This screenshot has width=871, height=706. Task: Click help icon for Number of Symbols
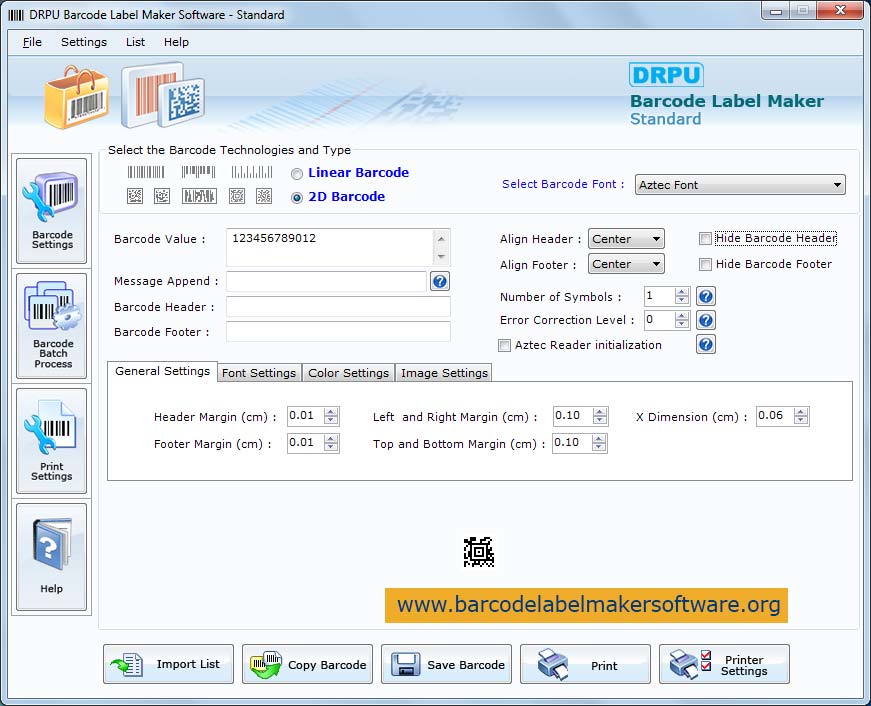coord(705,296)
